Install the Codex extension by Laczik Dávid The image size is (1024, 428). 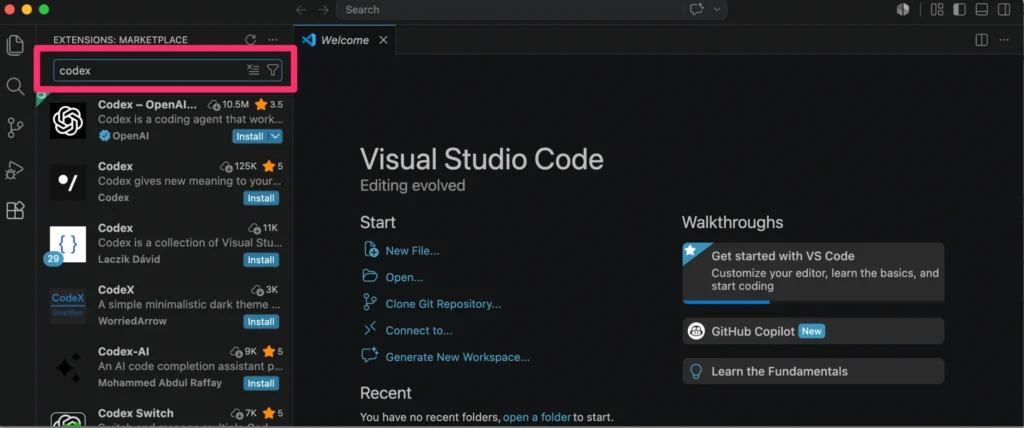[x=261, y=260]
